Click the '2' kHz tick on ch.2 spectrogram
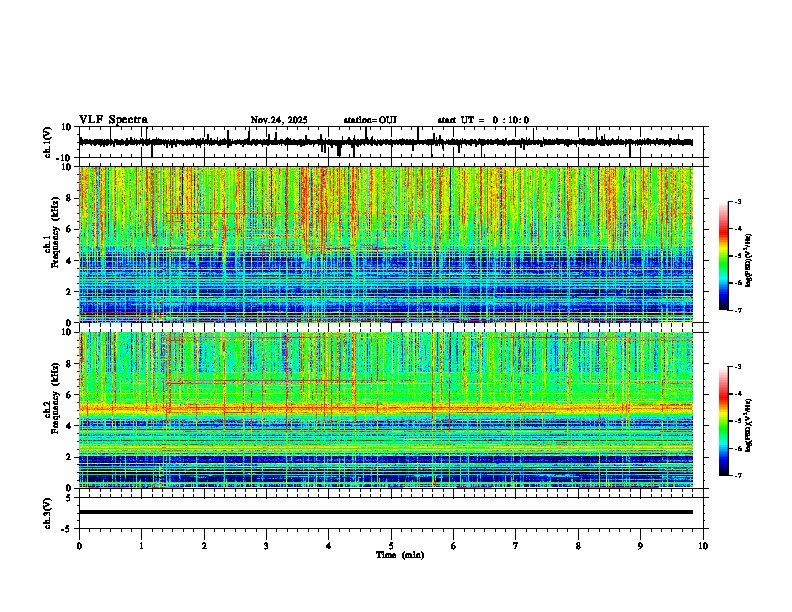792x612 pixels. 69,457
